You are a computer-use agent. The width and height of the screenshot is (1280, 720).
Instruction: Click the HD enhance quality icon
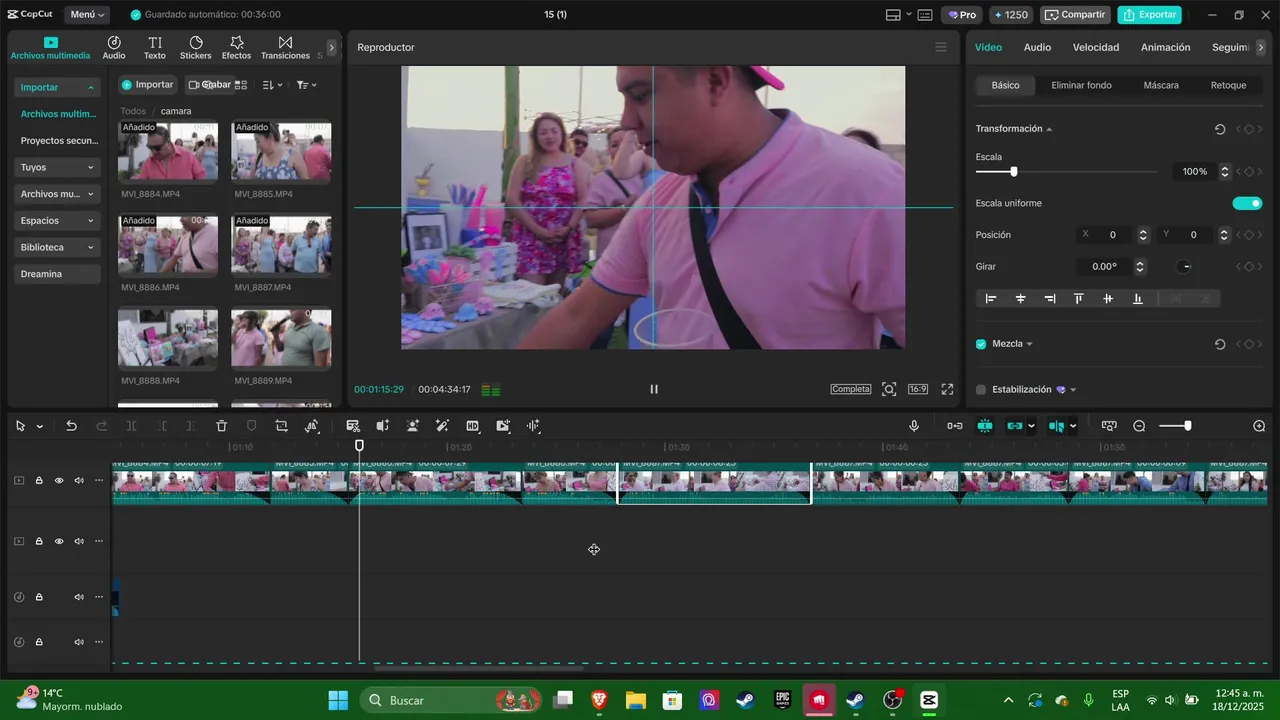(x=473, y=426)
